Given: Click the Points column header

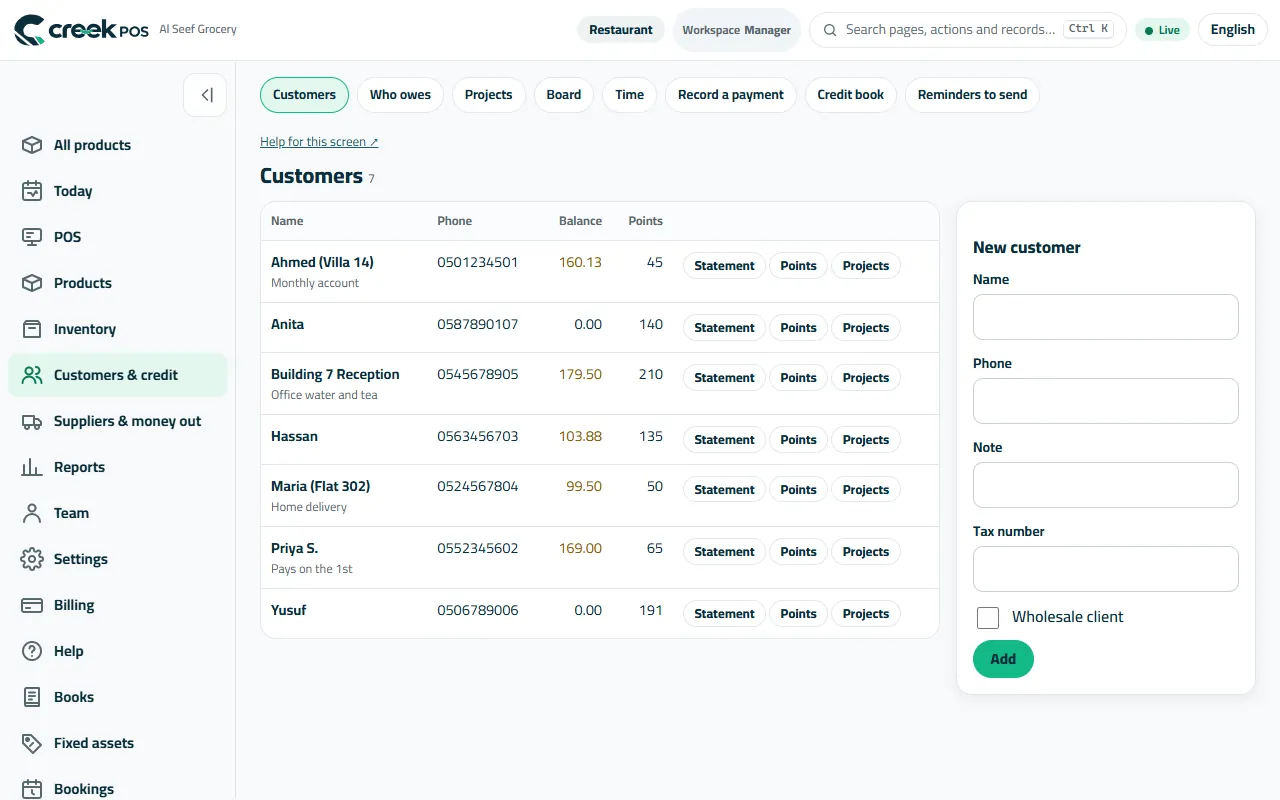Looking at the screenshot, I should [x=645, y=221].
